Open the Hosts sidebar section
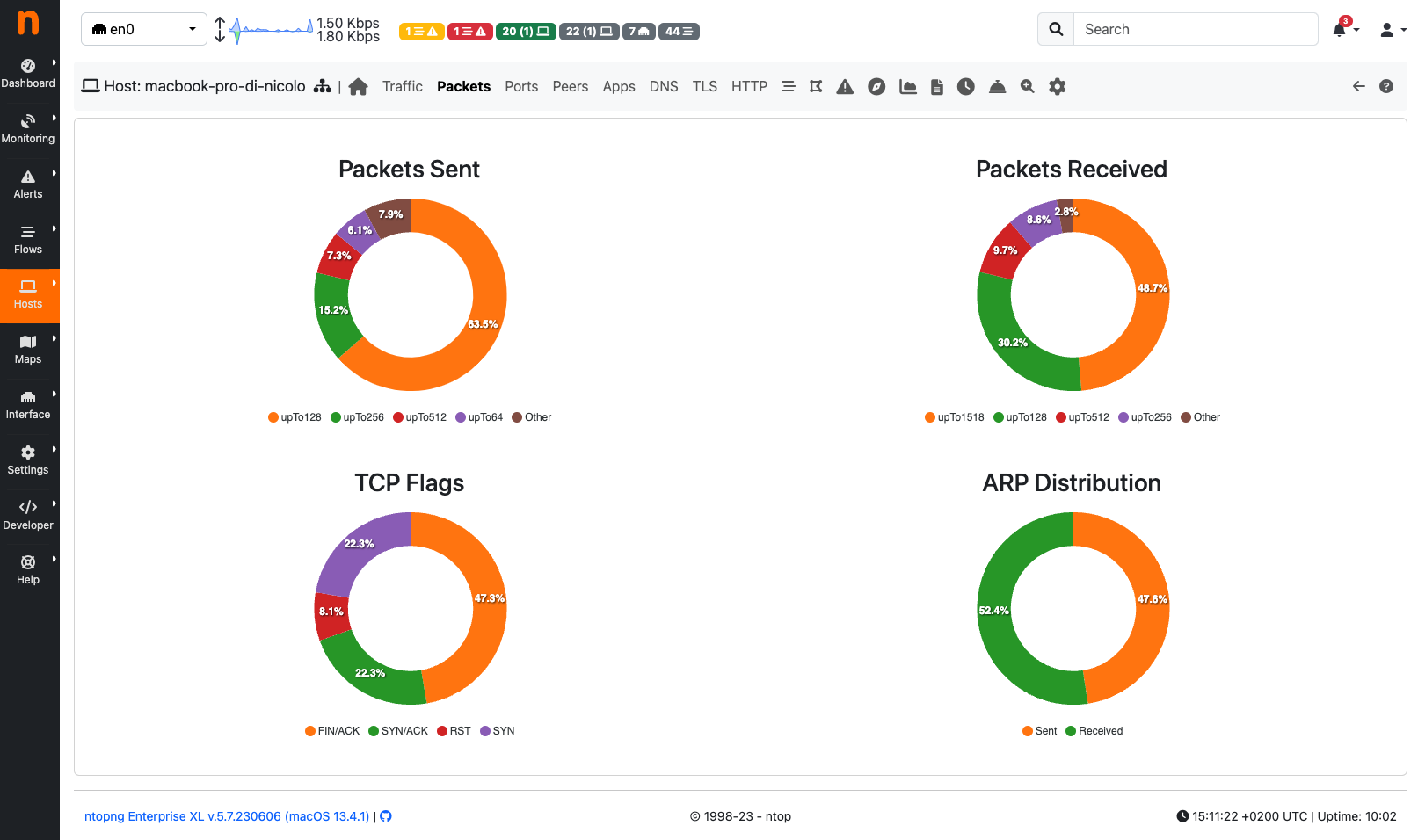Viewport: 1418px width, 840px height. [x=28, y=295]
